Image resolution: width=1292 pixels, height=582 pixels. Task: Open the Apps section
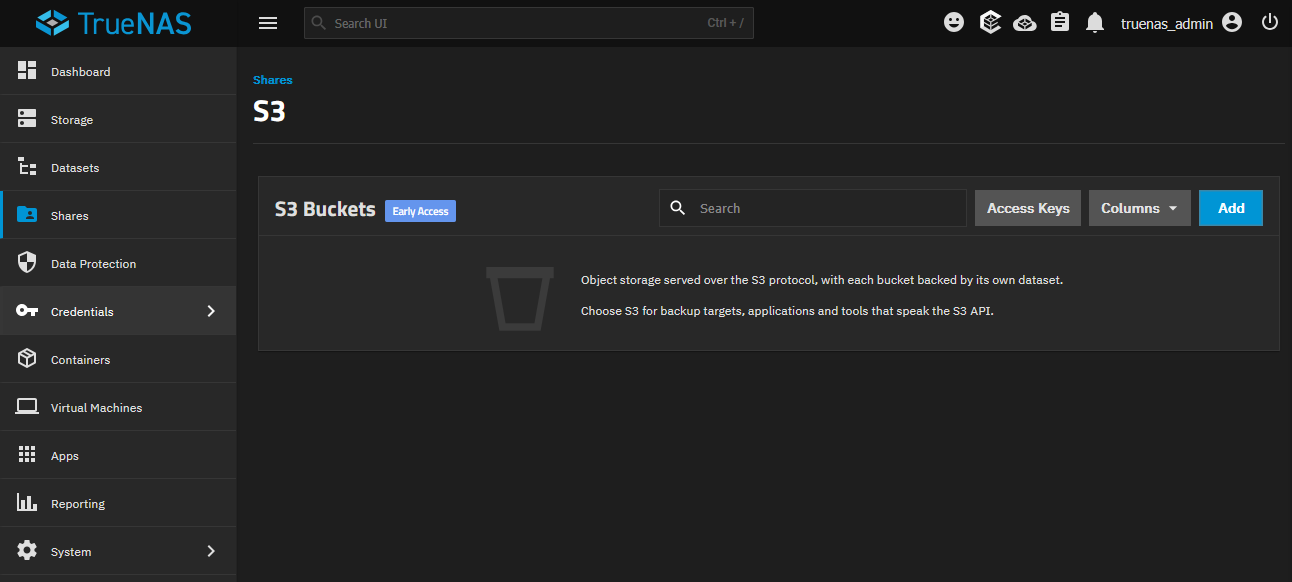tap(118, 455)
